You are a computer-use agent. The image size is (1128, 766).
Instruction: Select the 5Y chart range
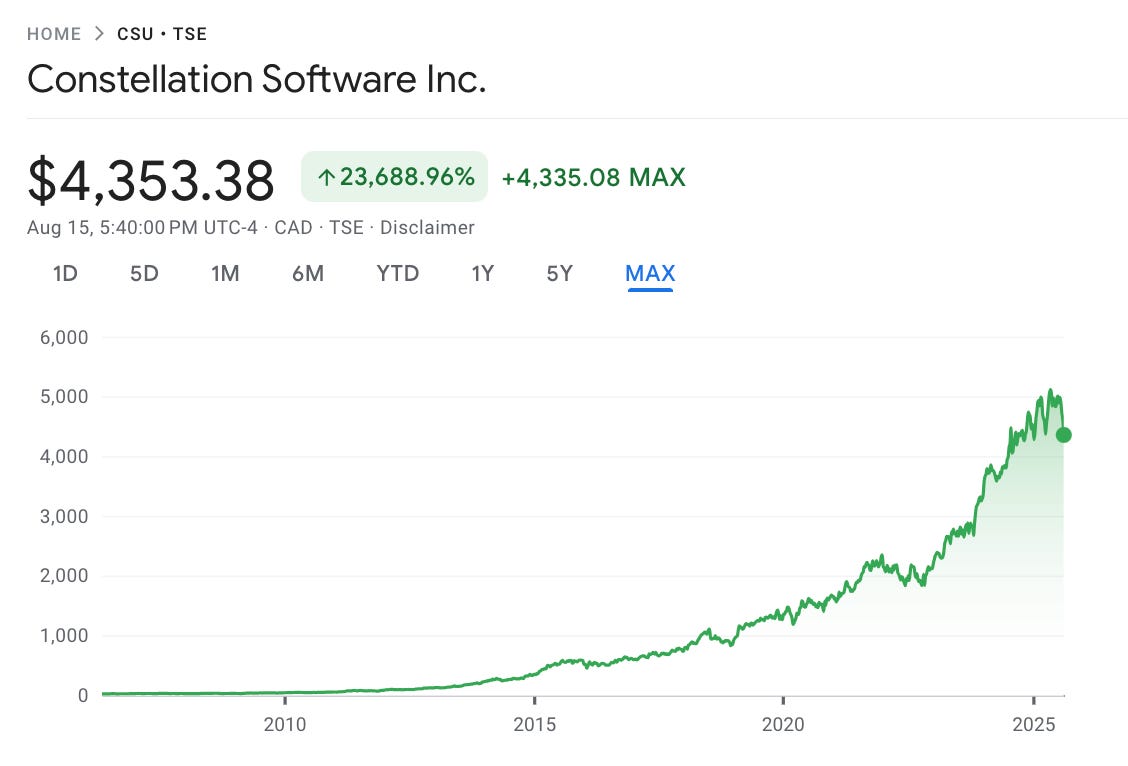click(558, 272)
